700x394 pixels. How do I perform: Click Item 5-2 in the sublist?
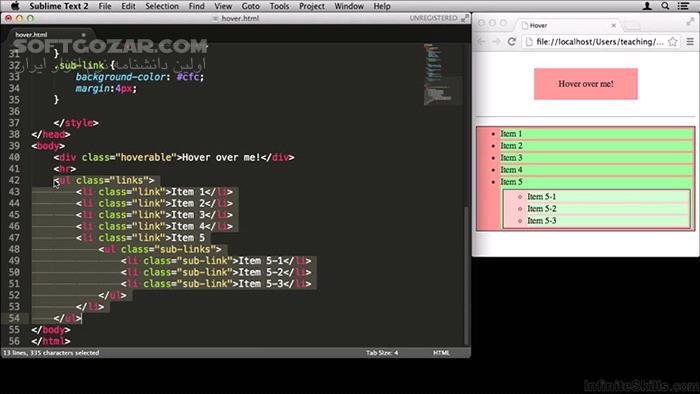tap(542, 208)
